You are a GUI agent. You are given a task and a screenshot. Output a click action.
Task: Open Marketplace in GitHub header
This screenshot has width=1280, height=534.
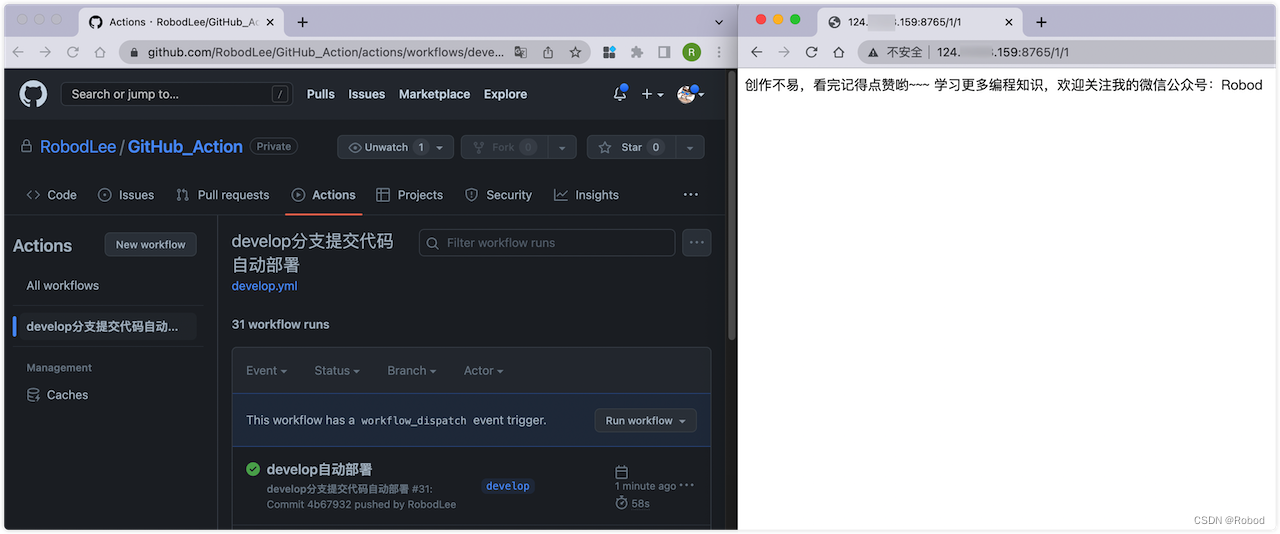(434, 94)
